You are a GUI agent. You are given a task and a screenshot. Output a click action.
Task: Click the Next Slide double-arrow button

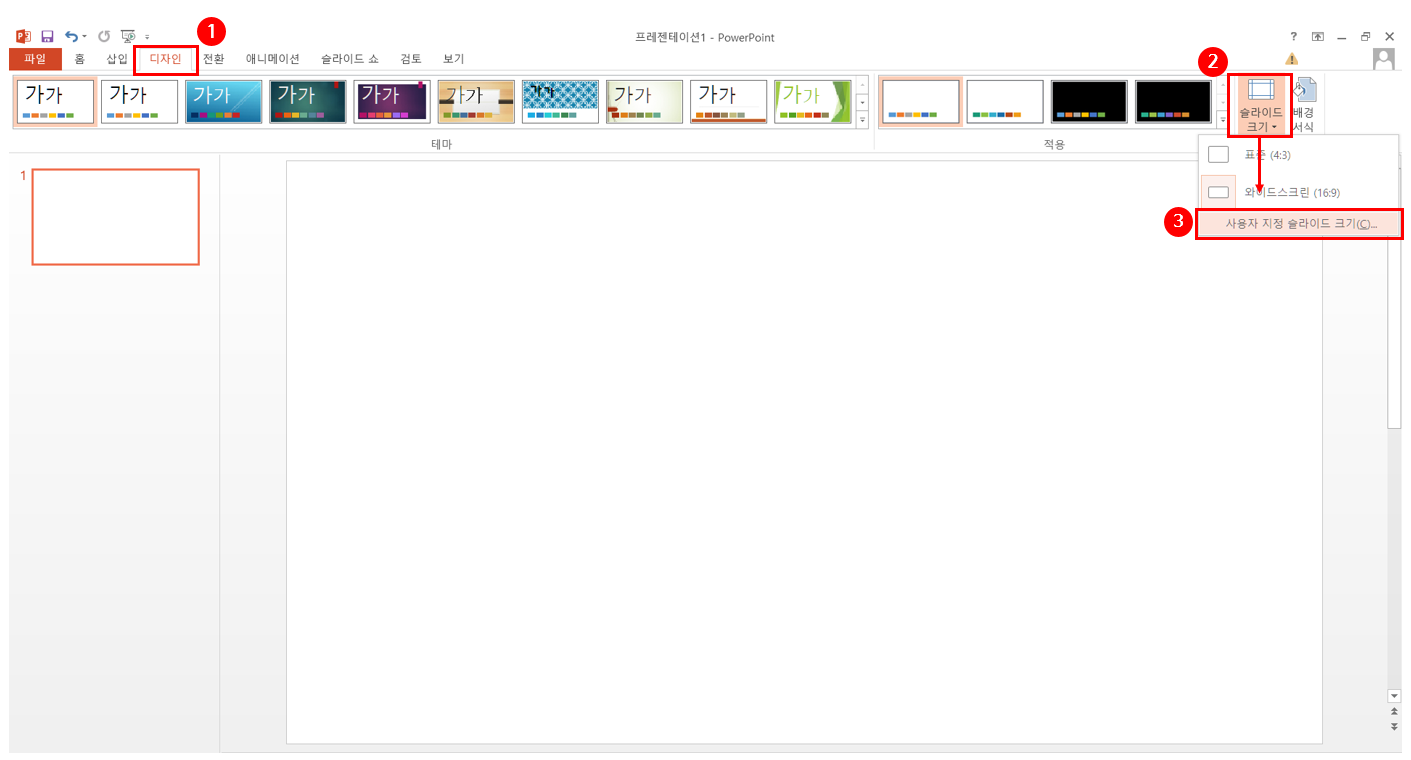(1394, 727)
